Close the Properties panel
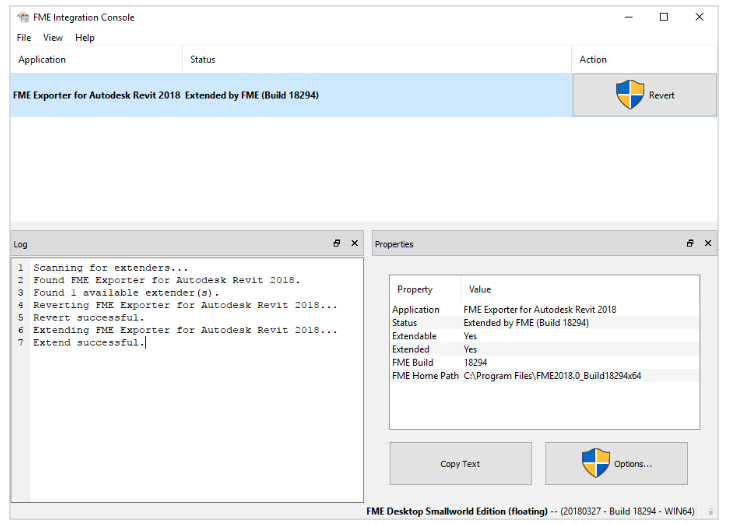The height and width of the screenshot is (524, 732). [708, 243]
